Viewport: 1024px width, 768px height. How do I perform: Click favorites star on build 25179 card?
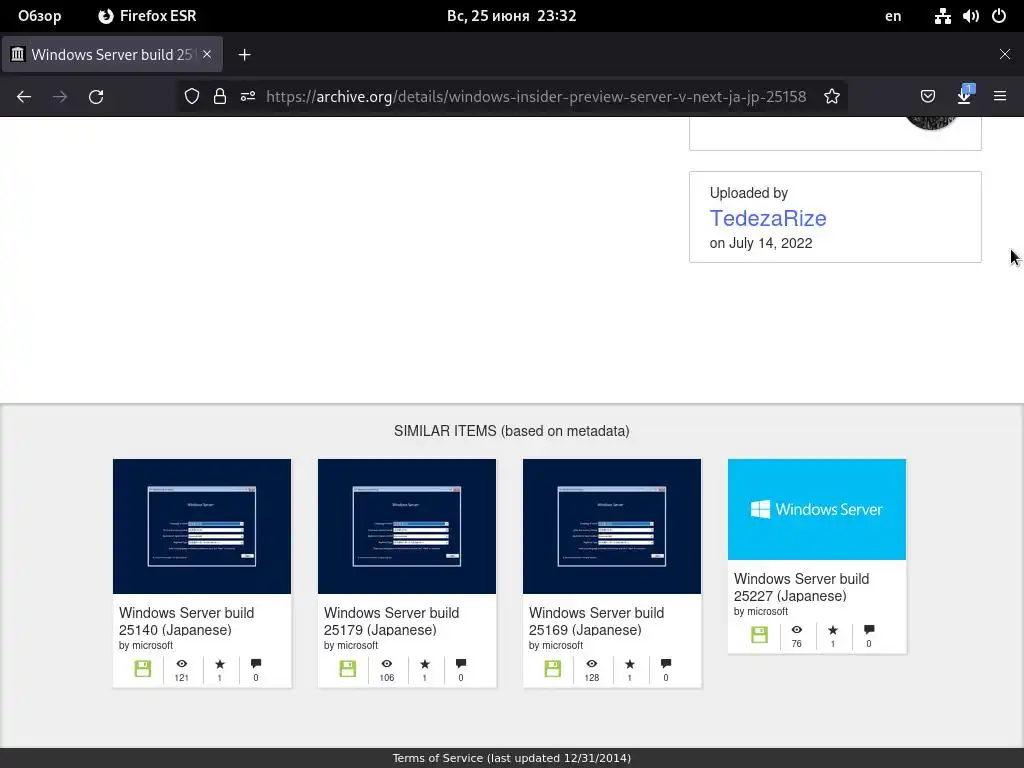pyautogui.click(x=424, y=664)
